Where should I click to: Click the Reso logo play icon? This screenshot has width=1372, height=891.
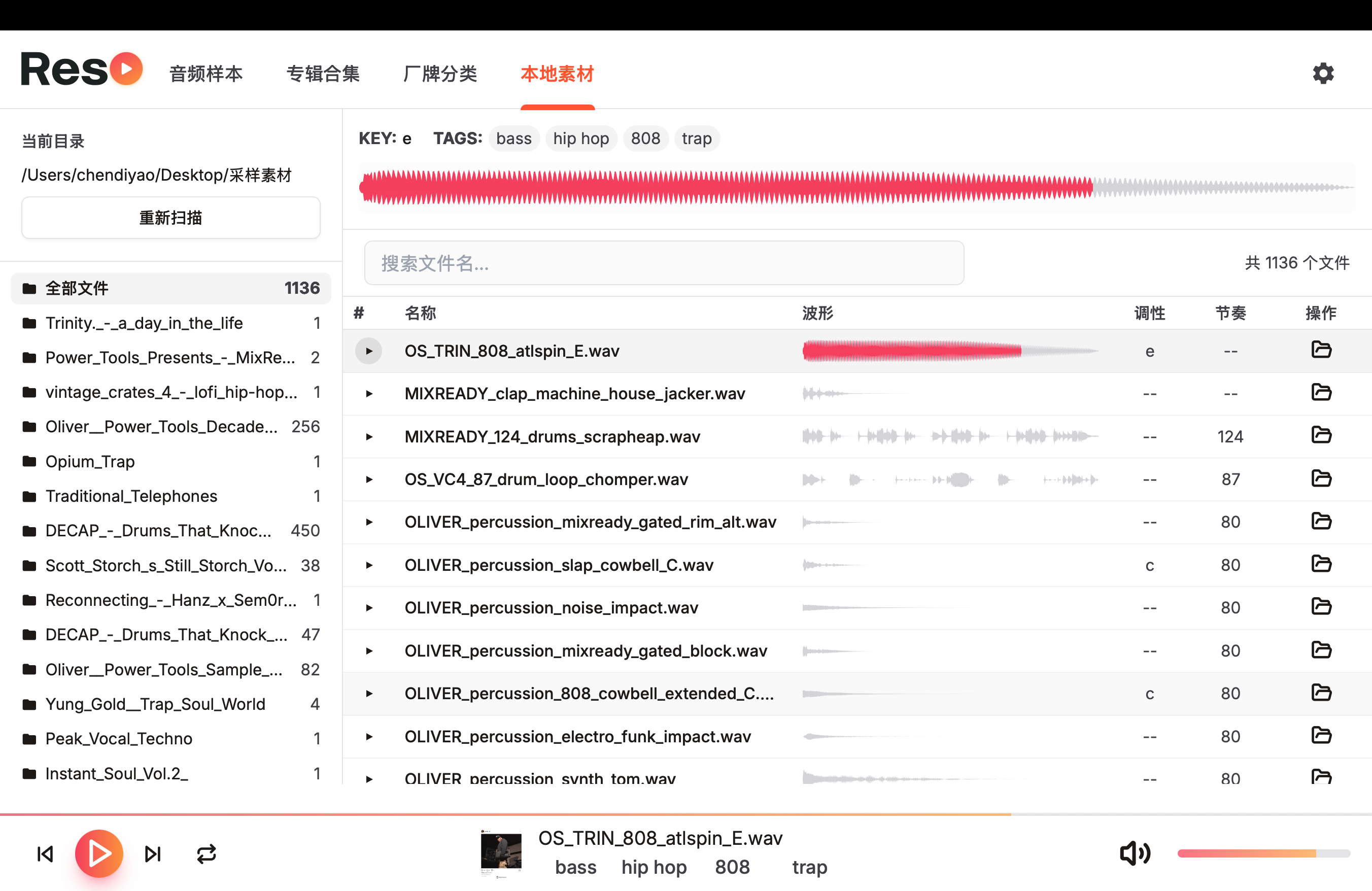[127, 68]
